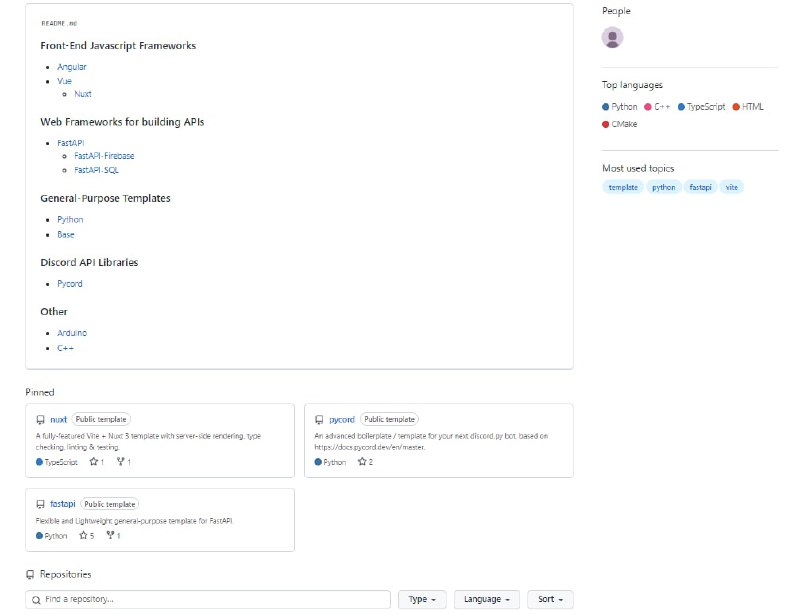Image resolution: width=800 pixels, height=614 pixels.
Task: Click the TypeScript language in Top languages
Action: pos(702,107)
